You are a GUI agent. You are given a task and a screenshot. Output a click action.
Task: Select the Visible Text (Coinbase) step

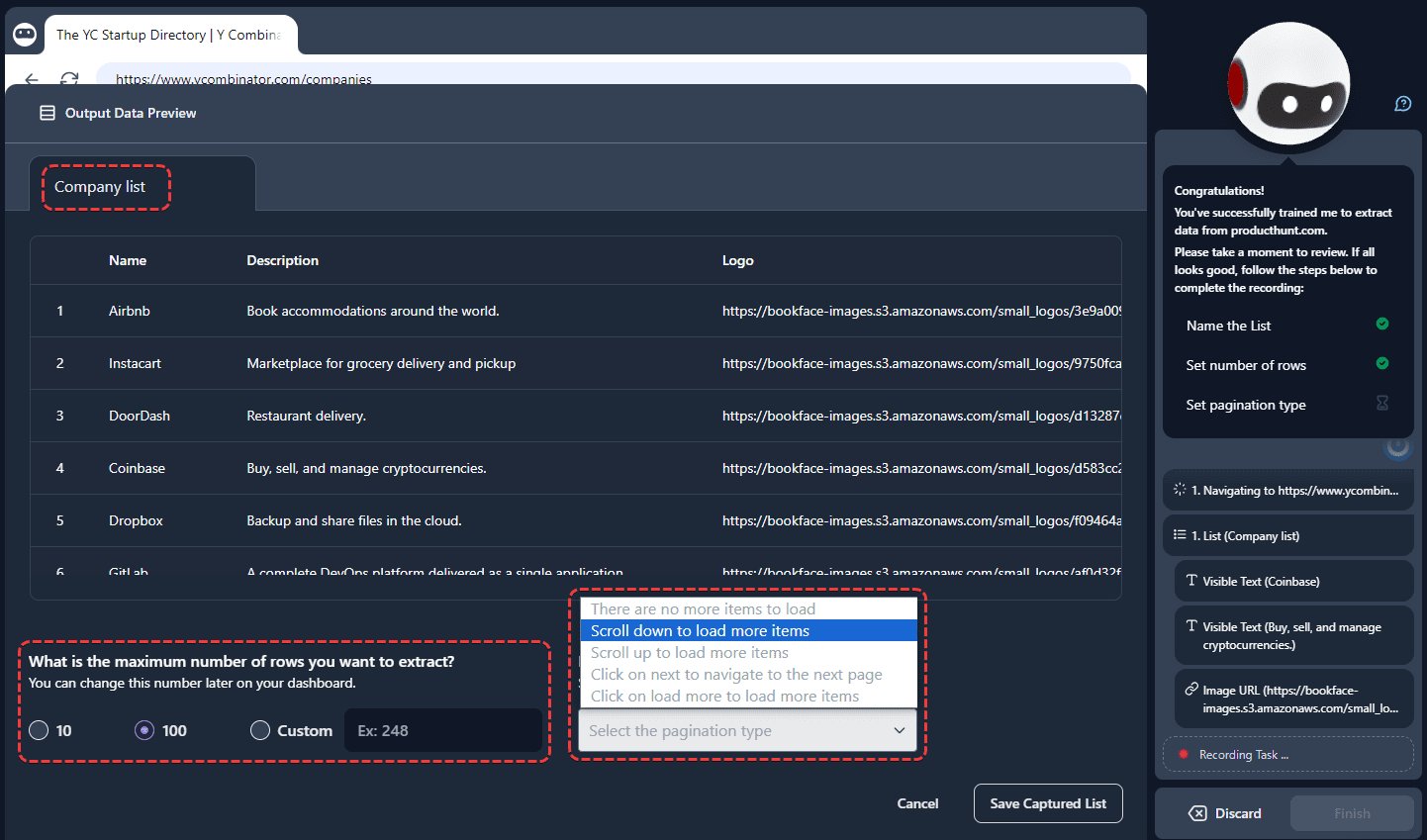coord(1293,581)
